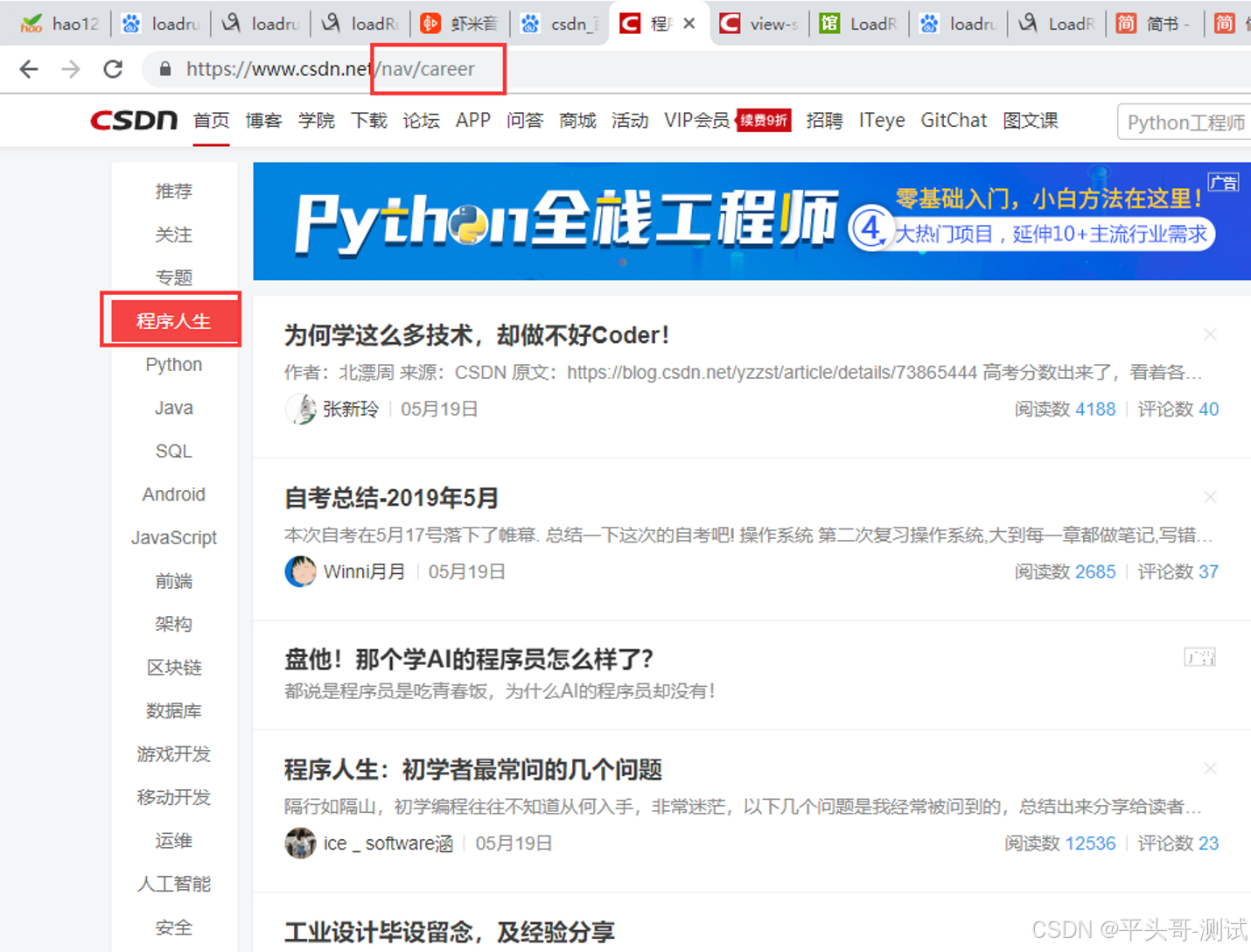1251x952 pixels.
Task: Select Java sidebar category
Action: coord(174,408)
